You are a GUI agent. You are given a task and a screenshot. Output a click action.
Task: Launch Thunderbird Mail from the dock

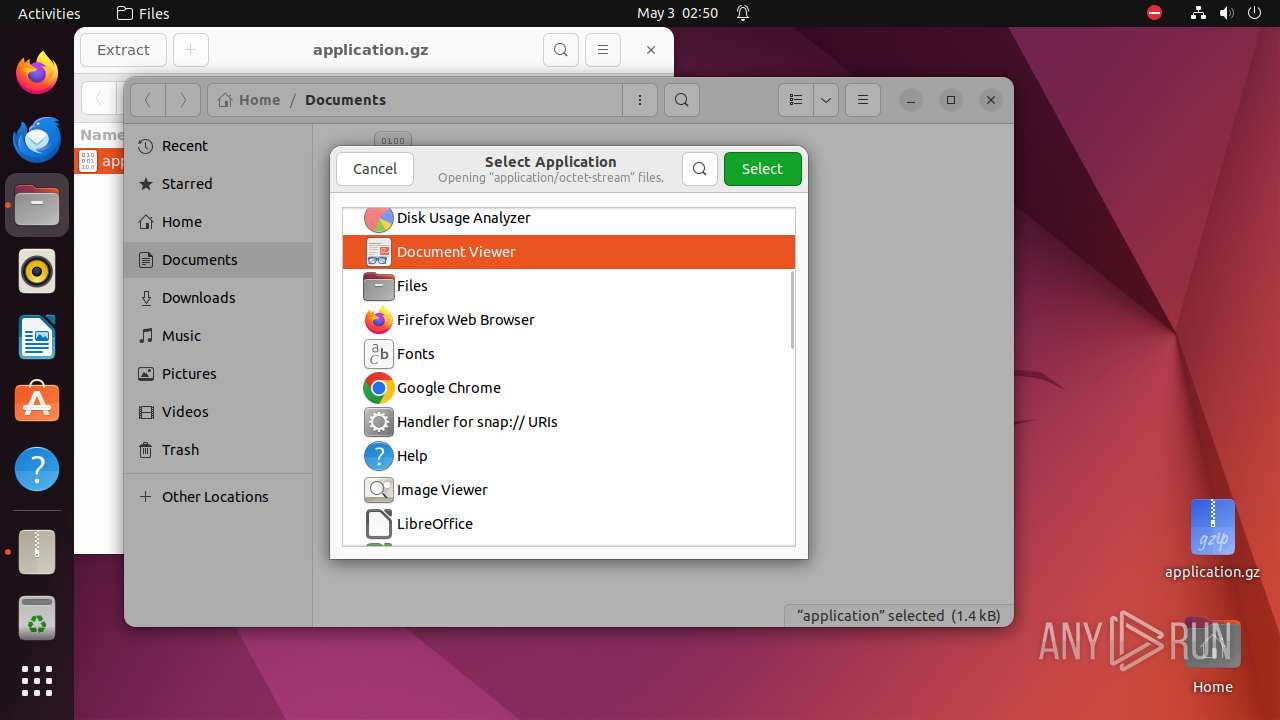point(37,139)
